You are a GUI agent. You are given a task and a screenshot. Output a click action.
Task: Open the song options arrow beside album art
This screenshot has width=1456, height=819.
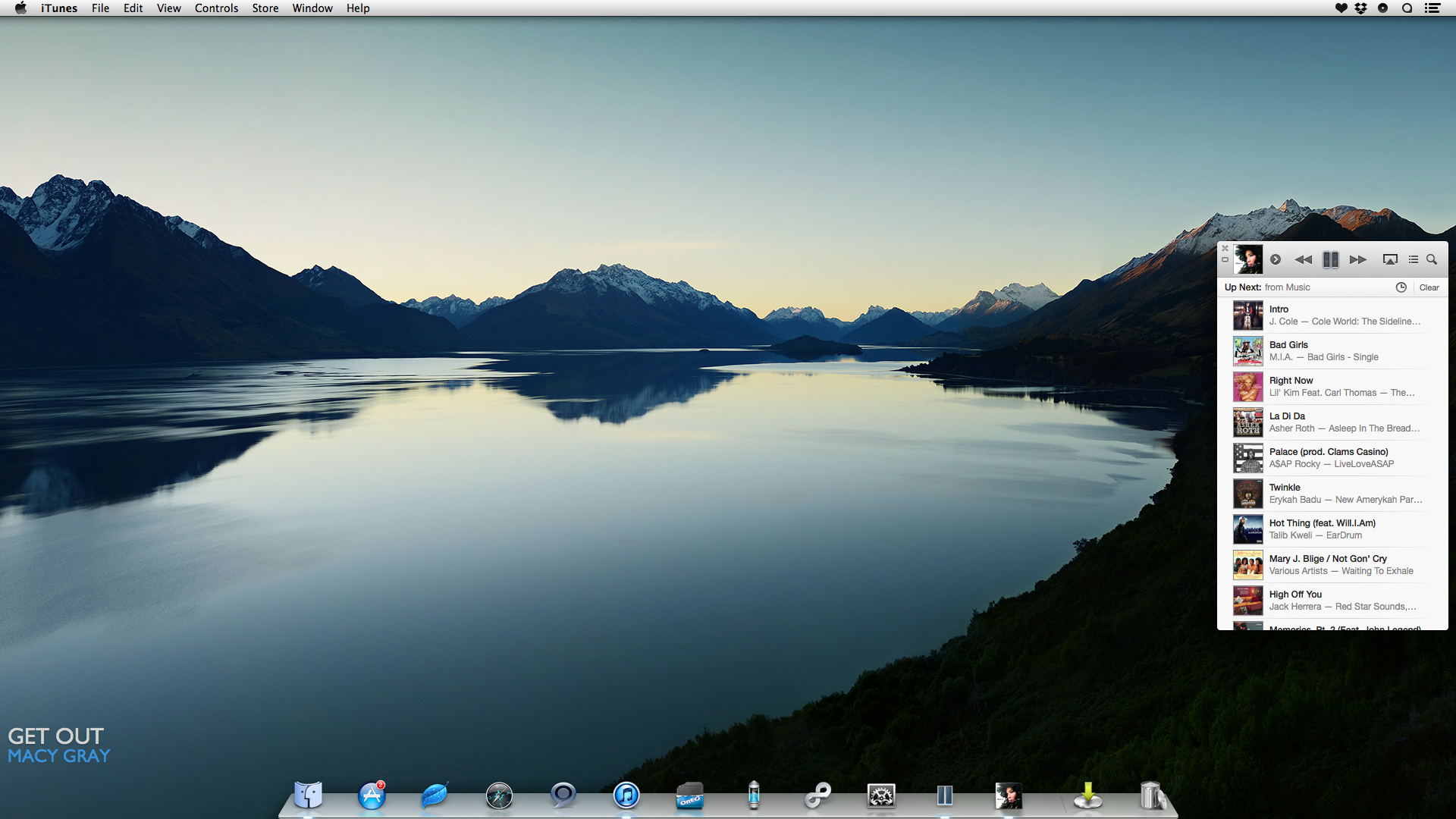point(1276,259)
